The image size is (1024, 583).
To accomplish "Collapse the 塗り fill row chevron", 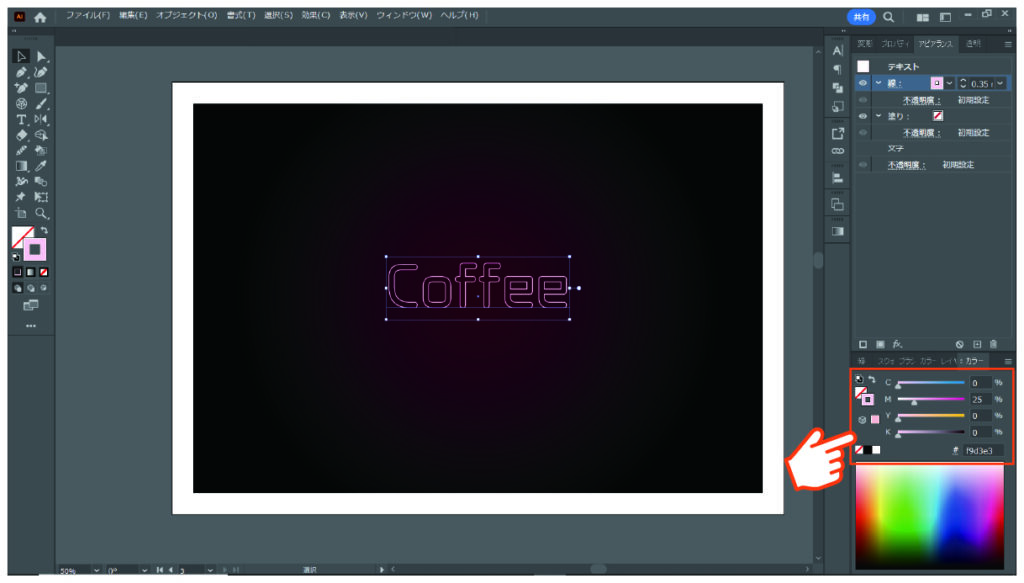I will [878, 116].
